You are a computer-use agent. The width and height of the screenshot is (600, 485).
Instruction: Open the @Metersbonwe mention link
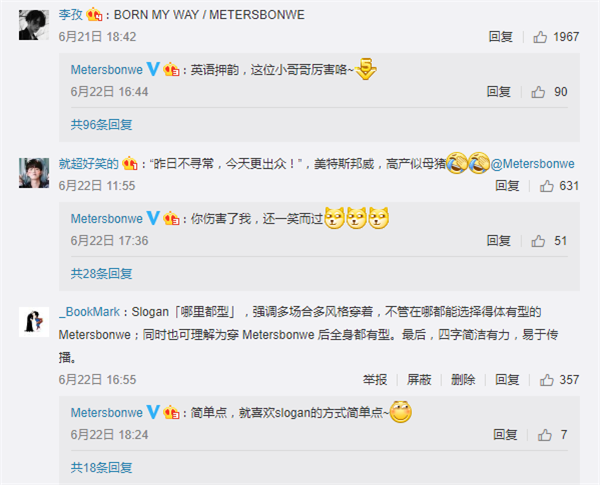pos(532,164)
